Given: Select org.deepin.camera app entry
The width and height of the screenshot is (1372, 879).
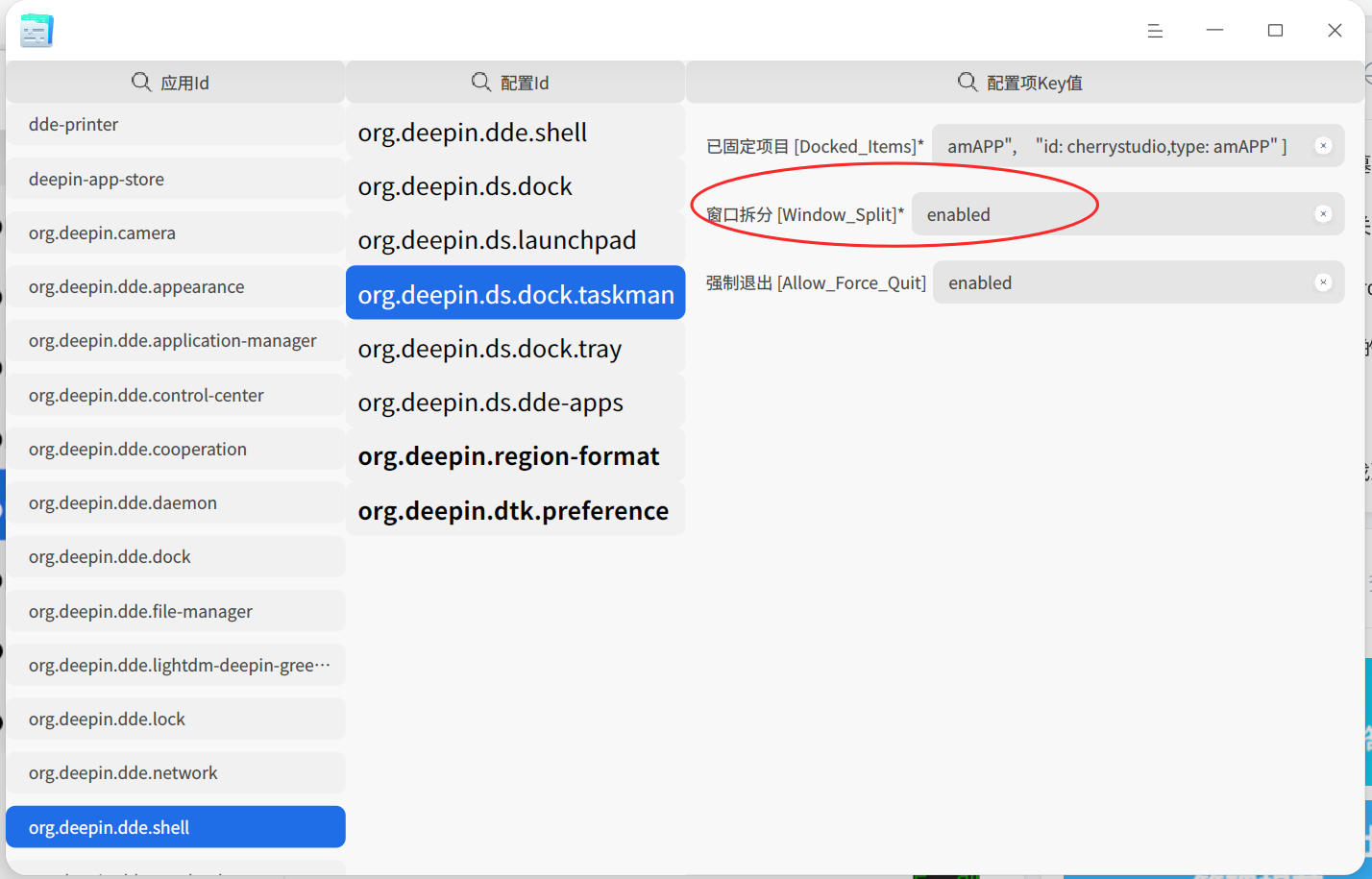Looking at the screenshot, I should coord(176,232).
